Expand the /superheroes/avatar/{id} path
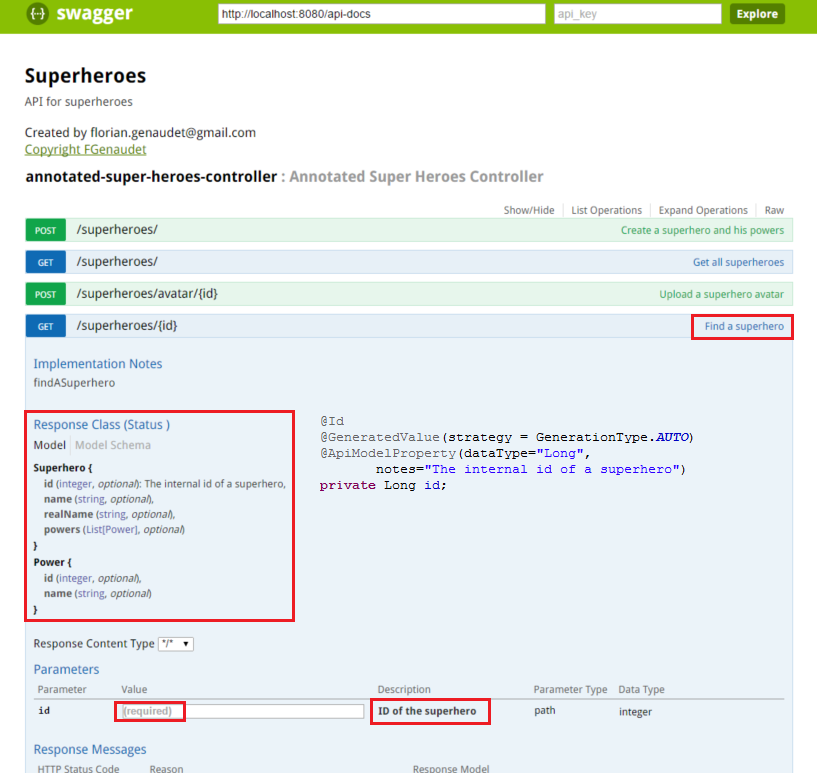Image resolution: width=817 pixels, height=773 pixels. point(147,294)
